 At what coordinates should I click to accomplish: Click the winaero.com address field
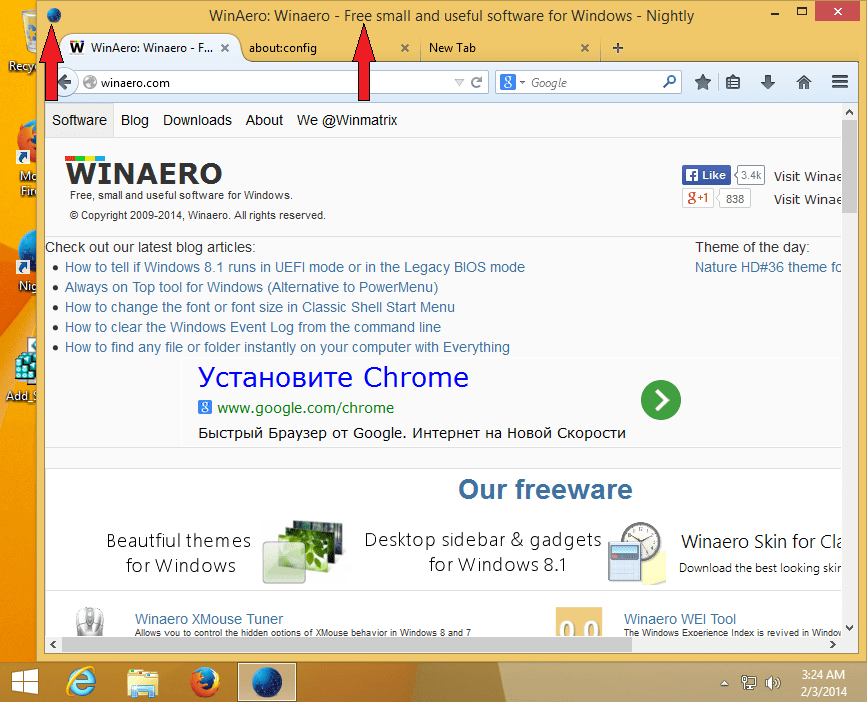coord(274,83)
